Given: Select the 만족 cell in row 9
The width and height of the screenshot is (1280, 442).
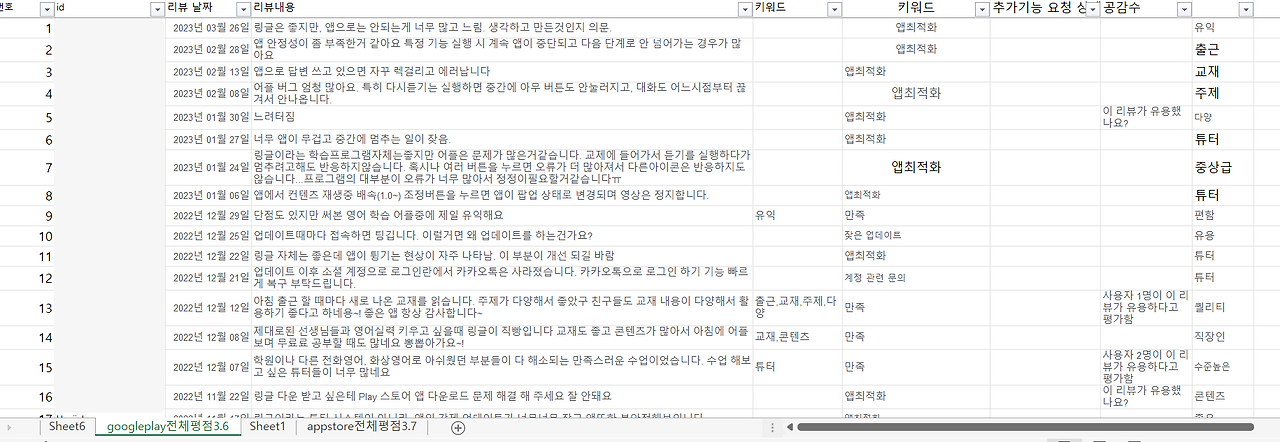Looking at the screenshot, I should [x=916, y=215].
